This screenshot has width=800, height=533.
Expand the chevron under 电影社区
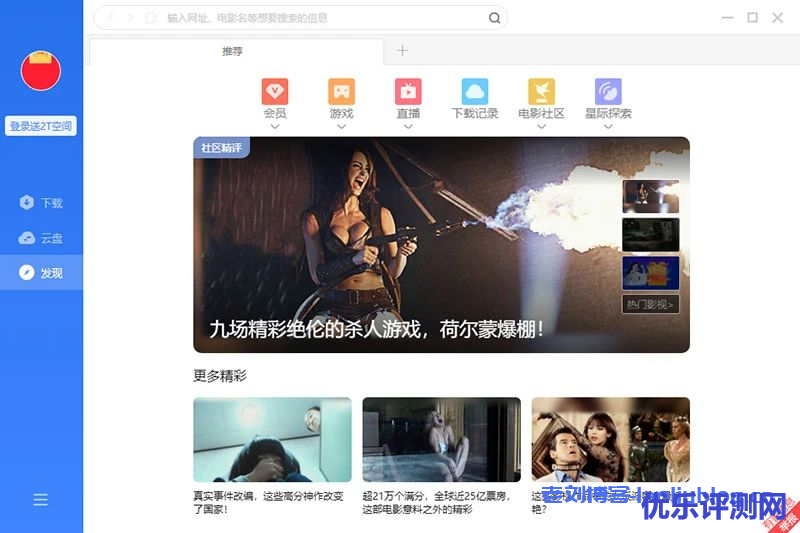point(541,126)
